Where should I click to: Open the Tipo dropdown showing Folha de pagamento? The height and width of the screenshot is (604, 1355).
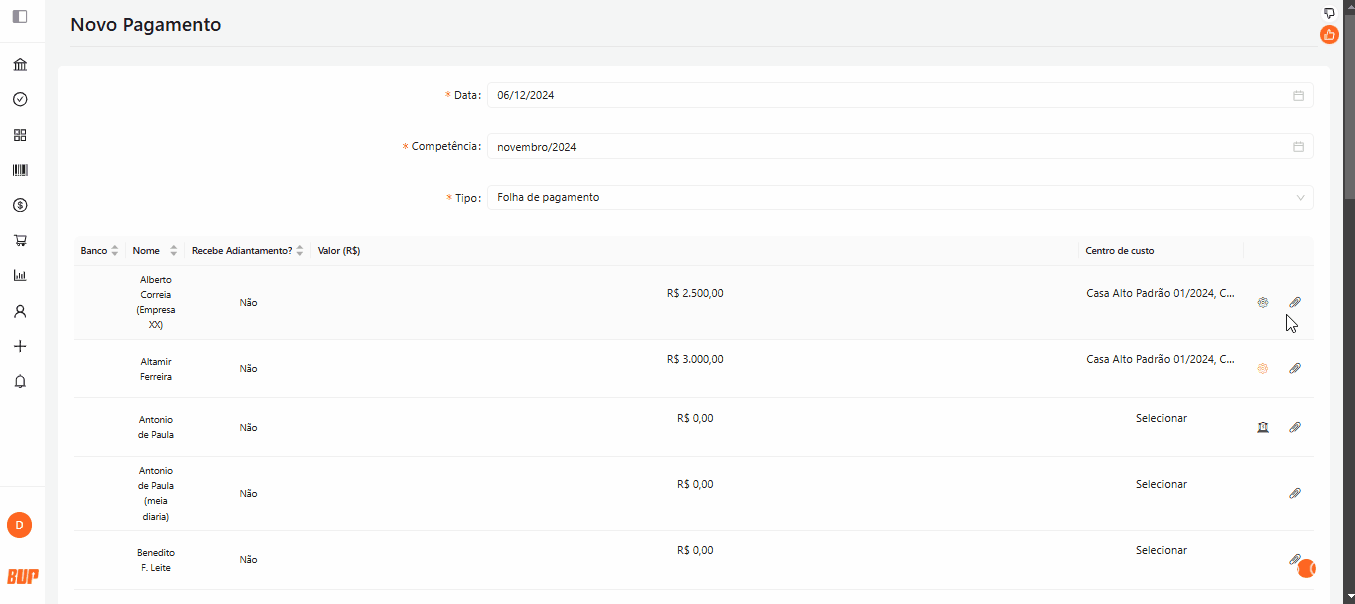(899, 198)
